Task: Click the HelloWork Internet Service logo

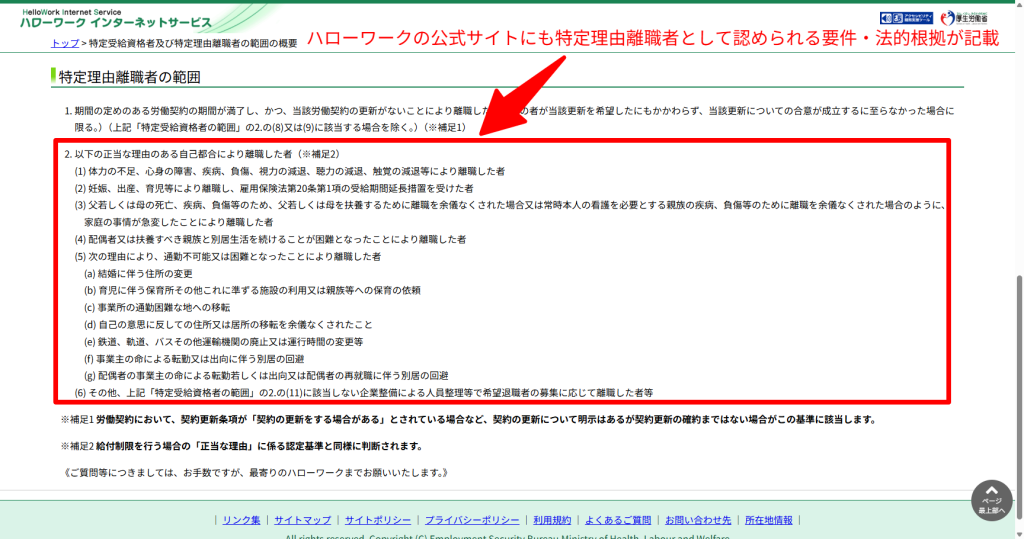Action: [116, 19]
